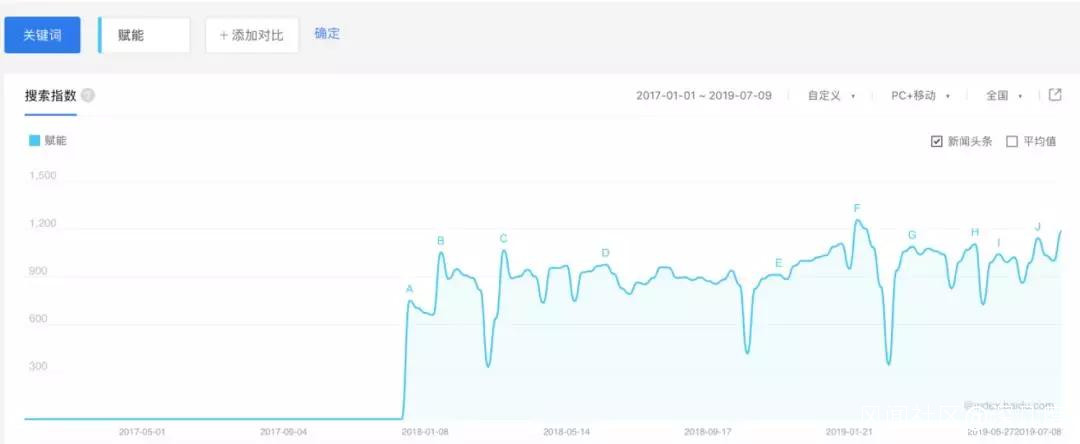Click the 600 y-axis value
The image size is (1080, 444).
pyautogui.click(x=38, y=319)
